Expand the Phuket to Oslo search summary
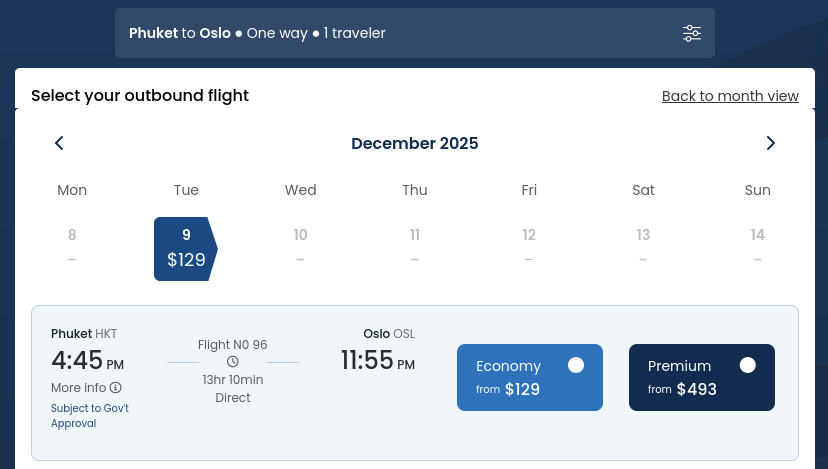This screenshot has width=828, height=469. (x=415, y=33)
